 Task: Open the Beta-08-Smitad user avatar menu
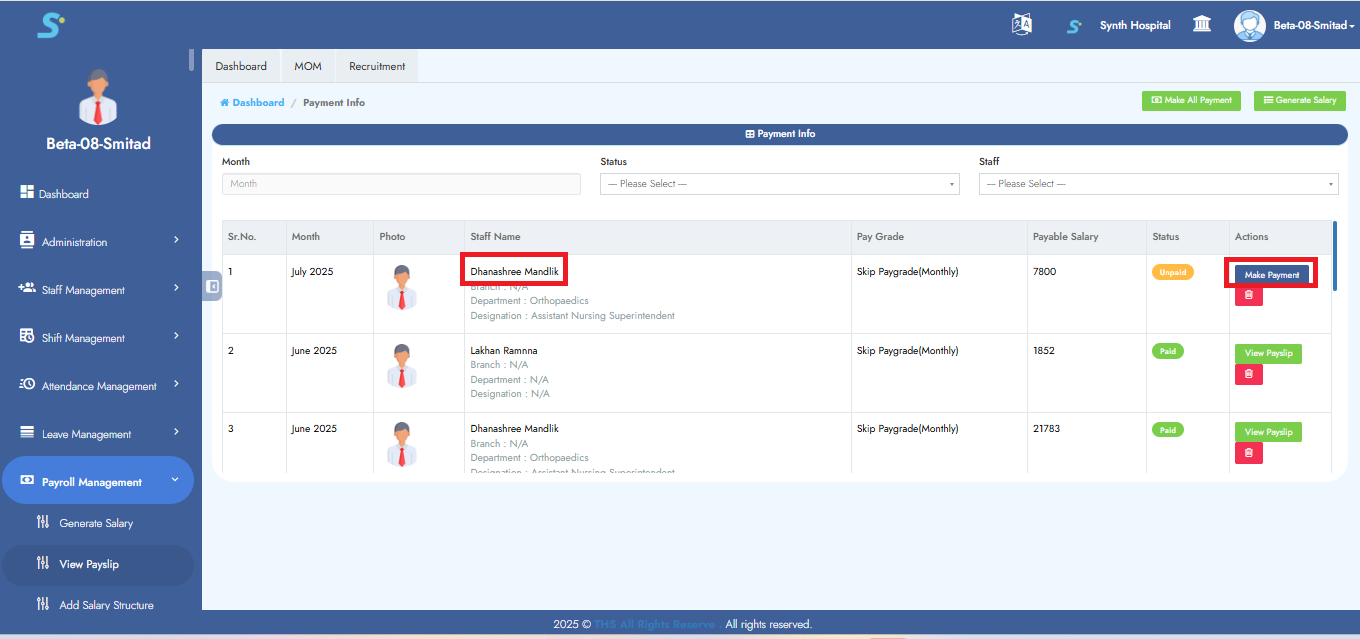click(x=1250, y=25)
